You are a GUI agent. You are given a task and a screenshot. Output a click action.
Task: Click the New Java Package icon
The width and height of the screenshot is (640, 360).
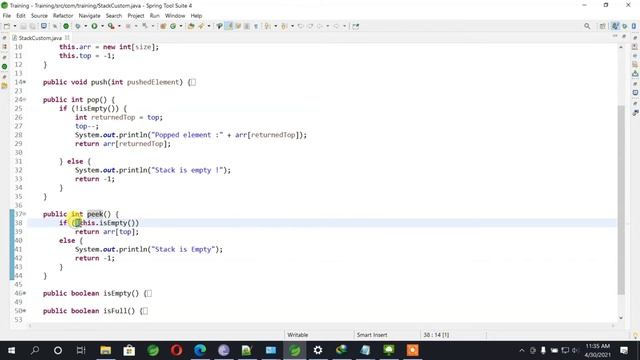click(163, 26)
